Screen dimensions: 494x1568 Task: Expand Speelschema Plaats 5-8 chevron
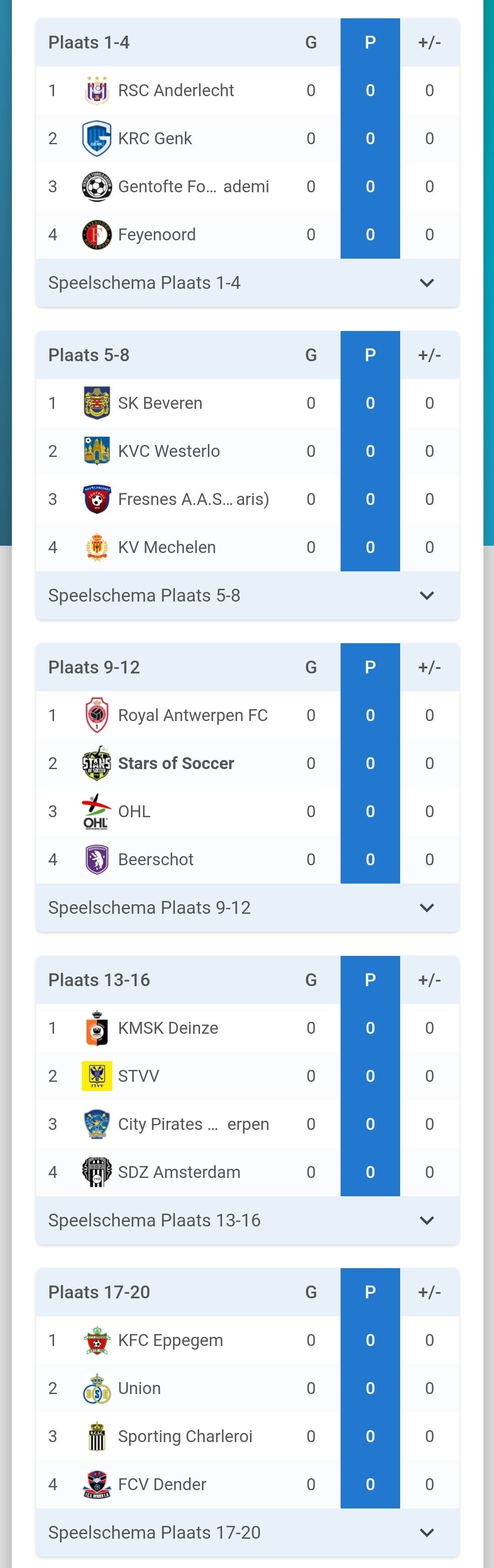tap(427, 595)
